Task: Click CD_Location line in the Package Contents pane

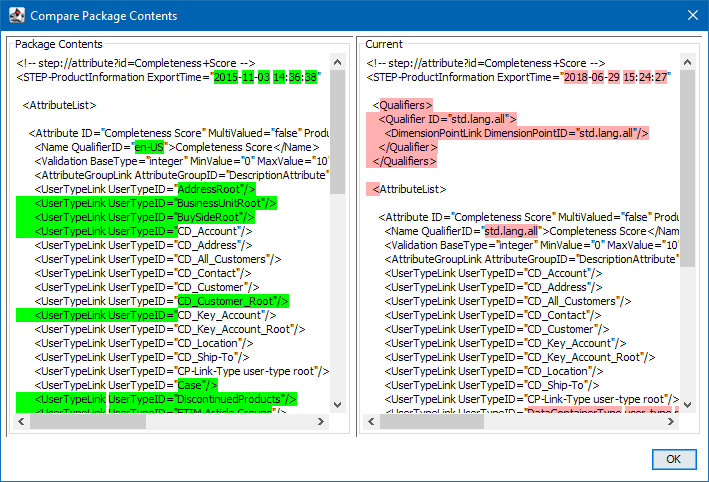Action: coord(144,344)
